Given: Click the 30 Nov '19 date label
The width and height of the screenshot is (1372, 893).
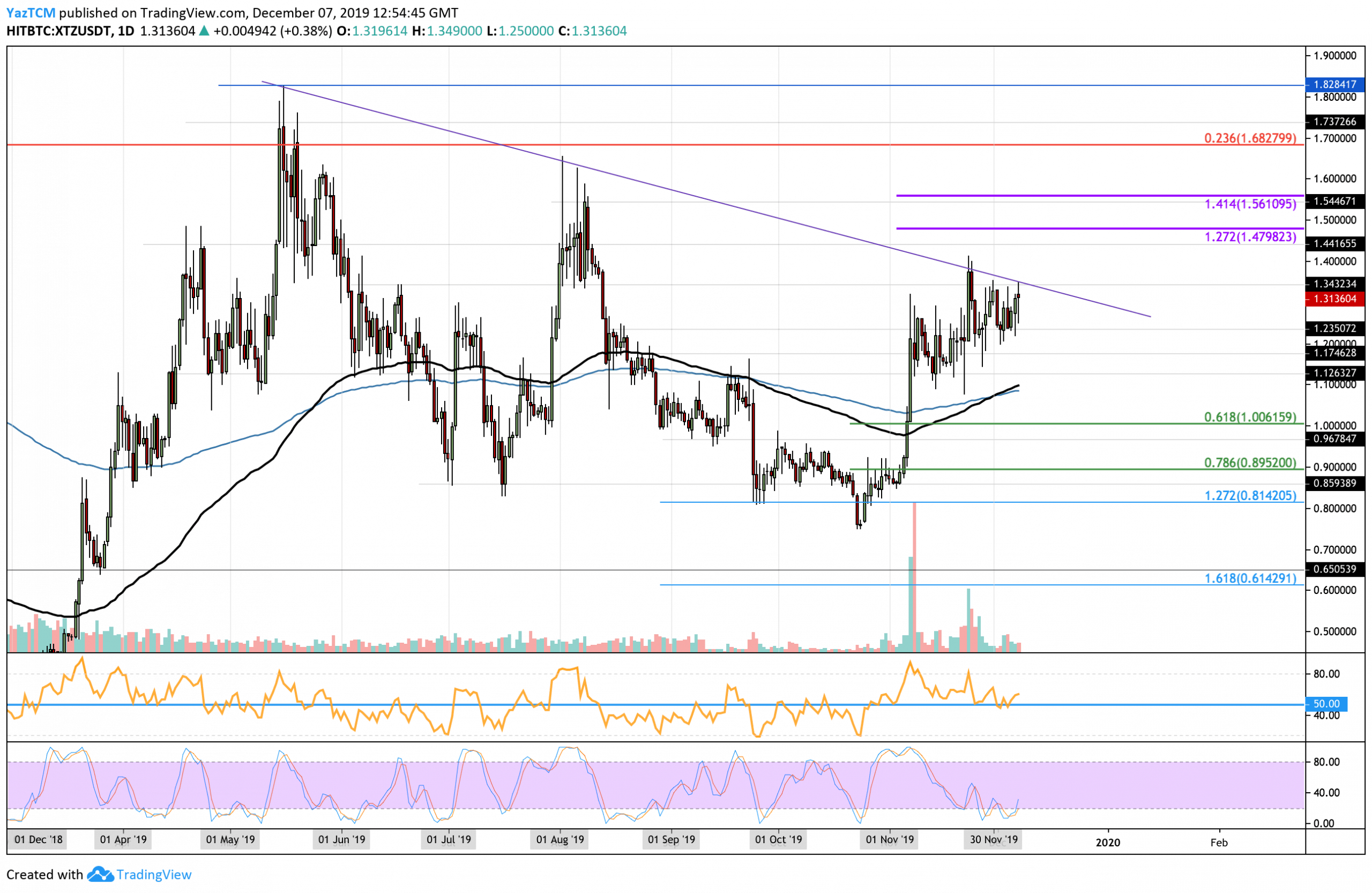Looking at the screenshot, I should click(994, 839).
